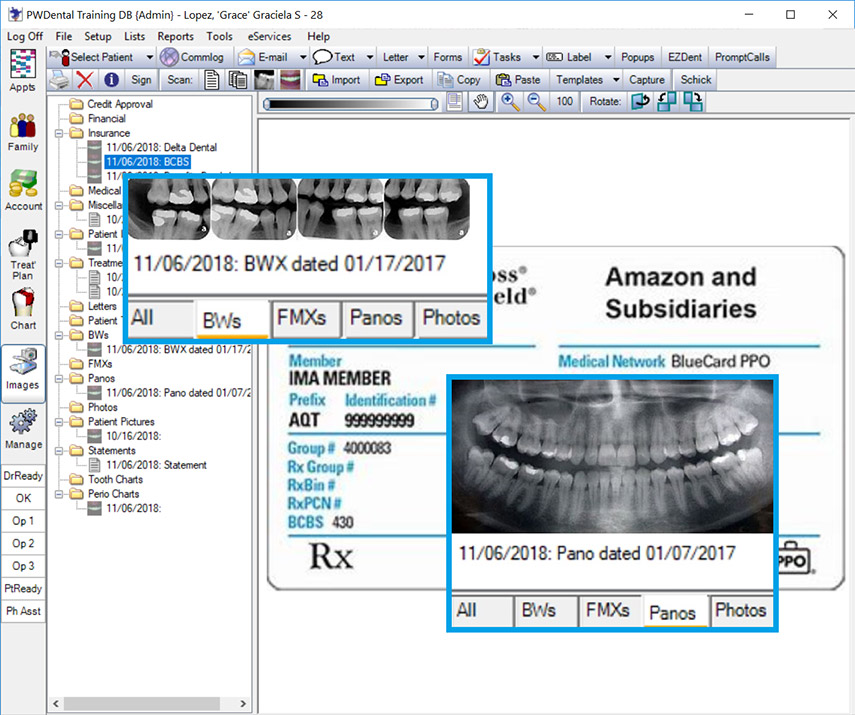The width and height of the screenshot is (855, 715).
Task: Open EZDent from the toolbar
Action: click(685, 57)
